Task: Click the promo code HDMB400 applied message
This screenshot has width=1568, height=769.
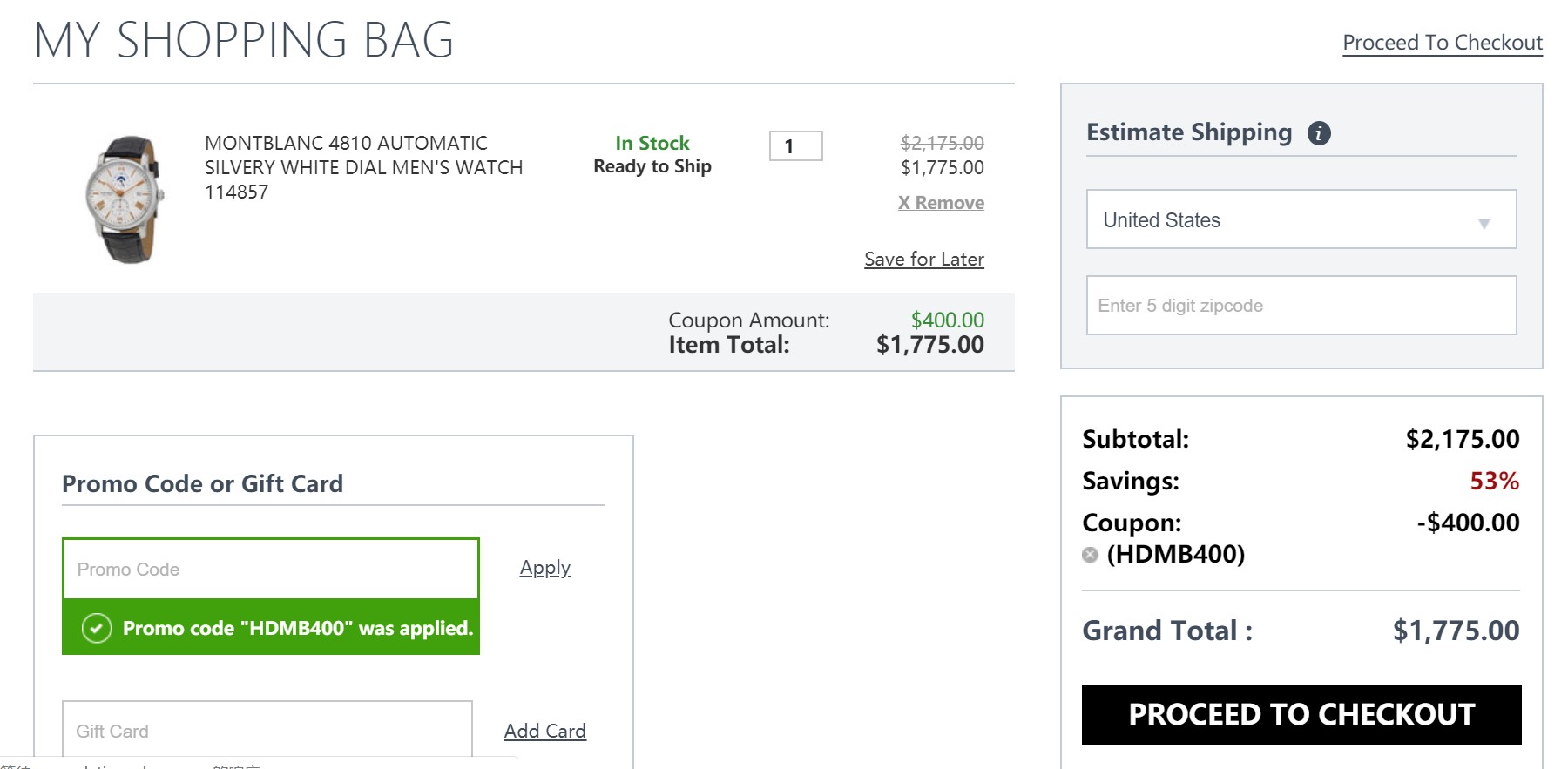Action: (271, 627)
